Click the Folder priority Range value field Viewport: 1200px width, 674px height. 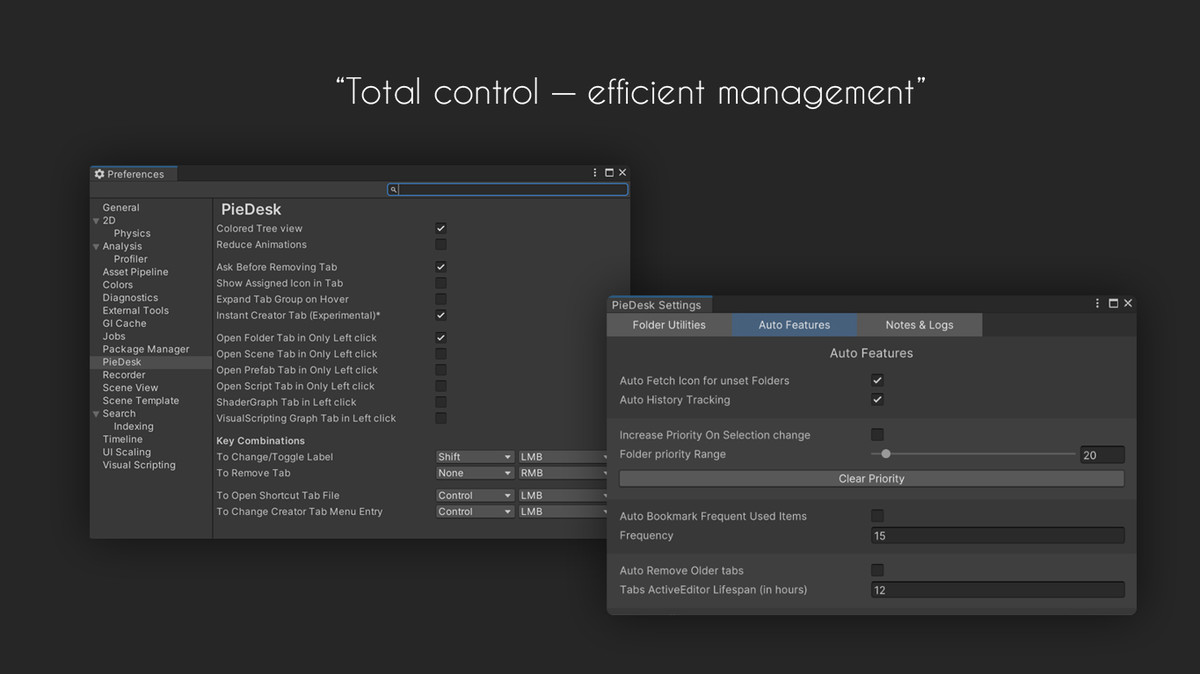pos(1102,455)
